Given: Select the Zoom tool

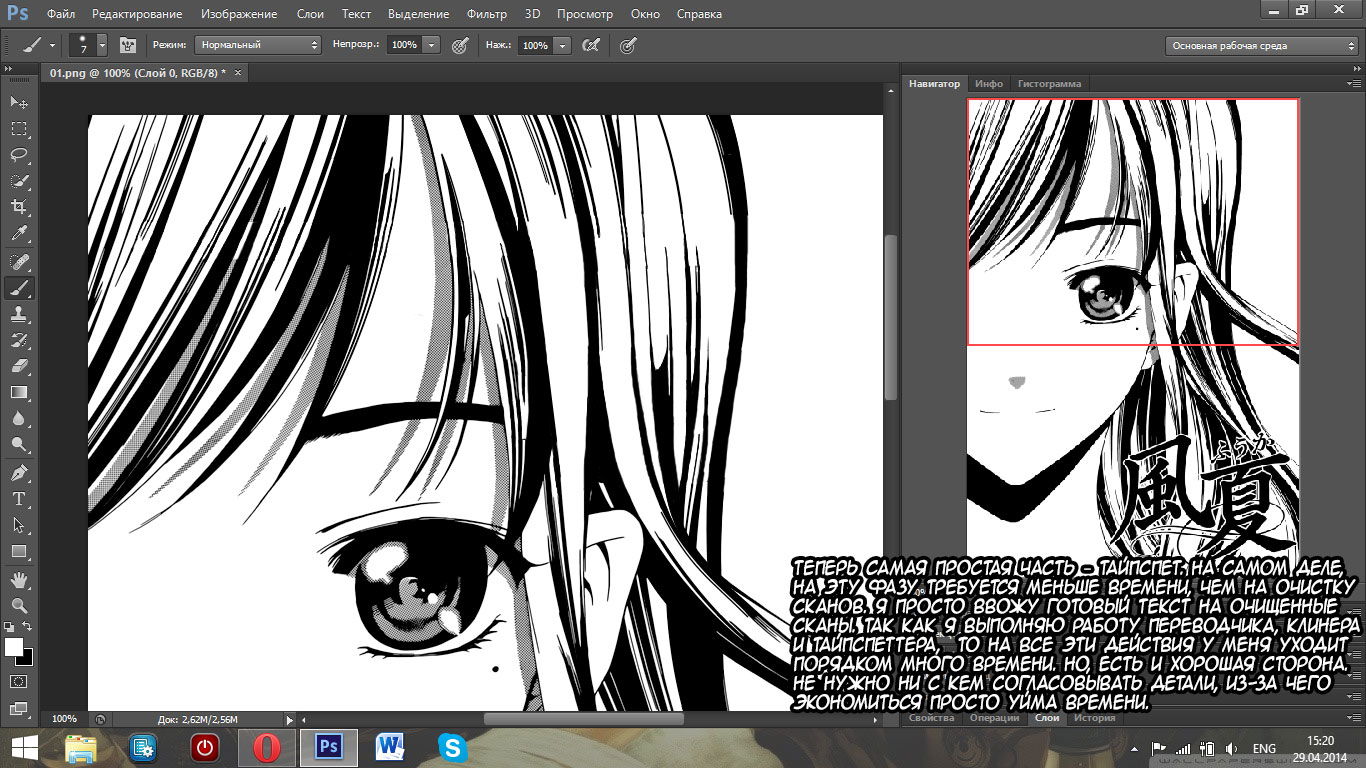Looking at the screenshot, I should tap(19, 605).
